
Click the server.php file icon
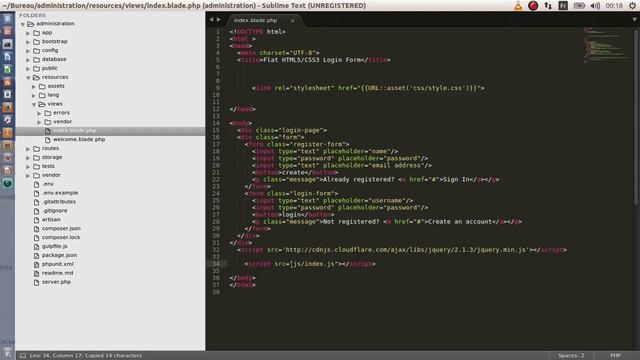[36, 282]
